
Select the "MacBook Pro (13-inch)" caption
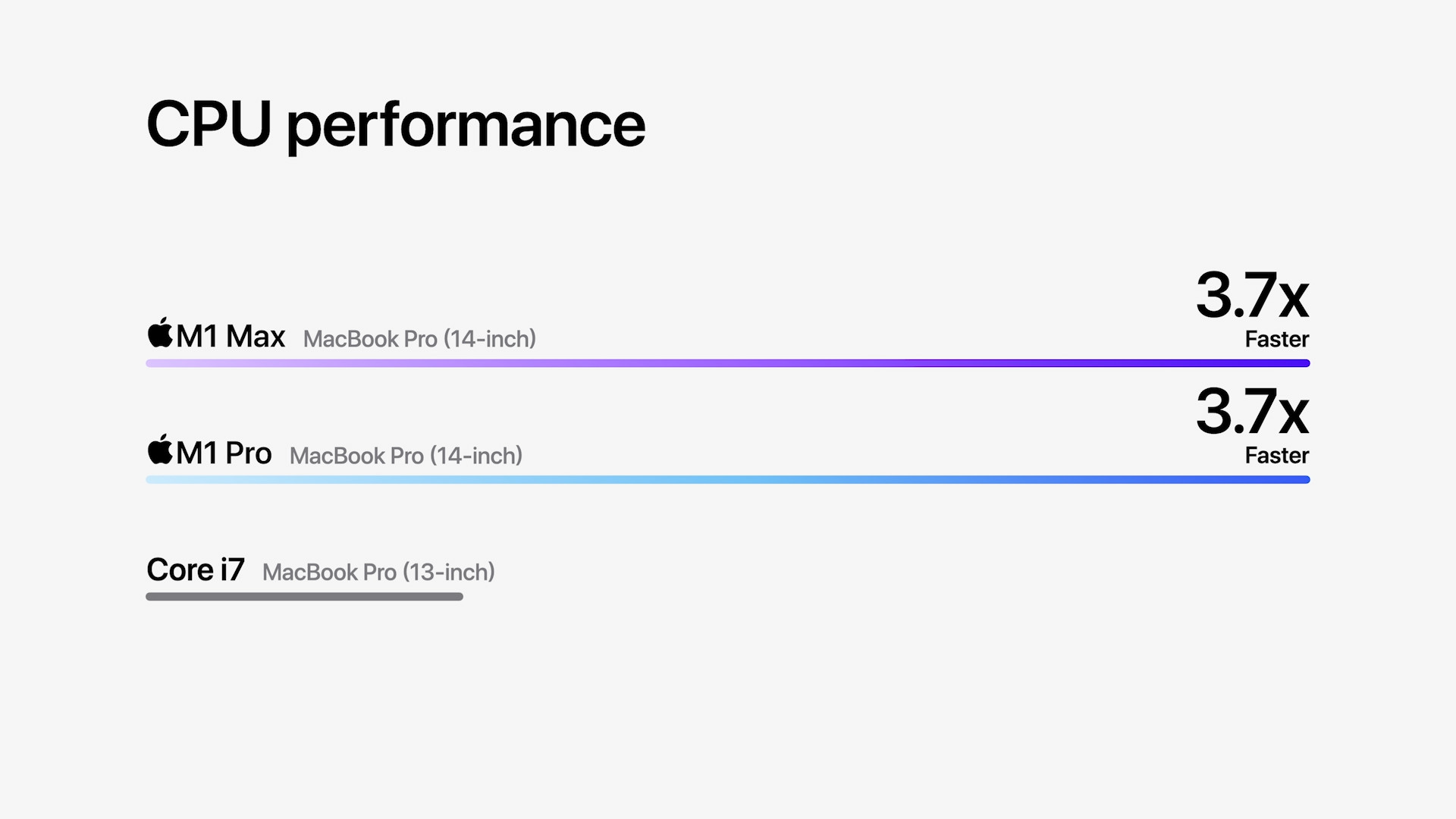(378, 573)
